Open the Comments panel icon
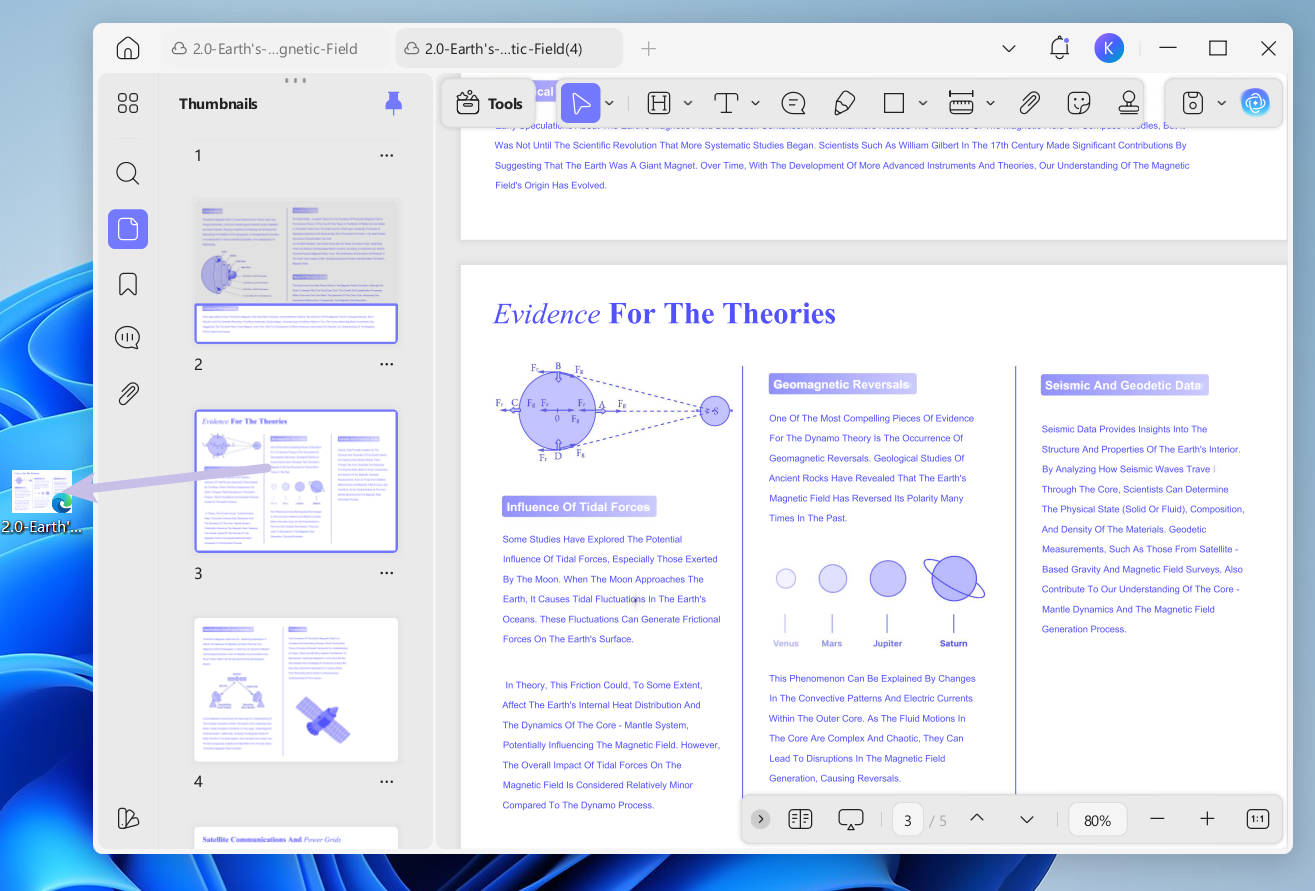The image size is (1315, 891). [128, 338]
